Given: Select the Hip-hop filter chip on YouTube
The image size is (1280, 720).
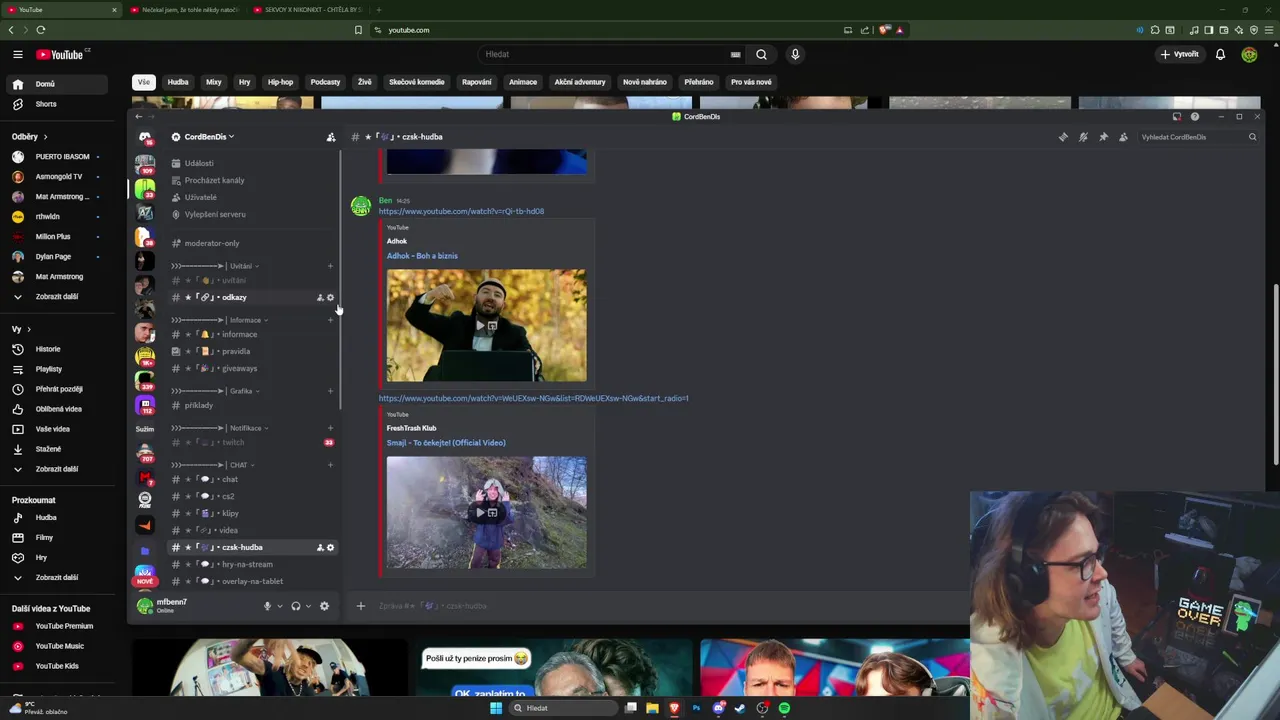Looking at the screenshot, I should tap(280, 82).
